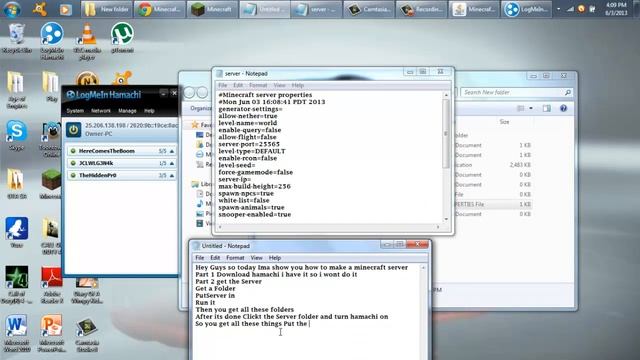Open Adobe Reader desktop shortcut
Viewport: 640px width, 360px height.
click(x=52, y=285)
